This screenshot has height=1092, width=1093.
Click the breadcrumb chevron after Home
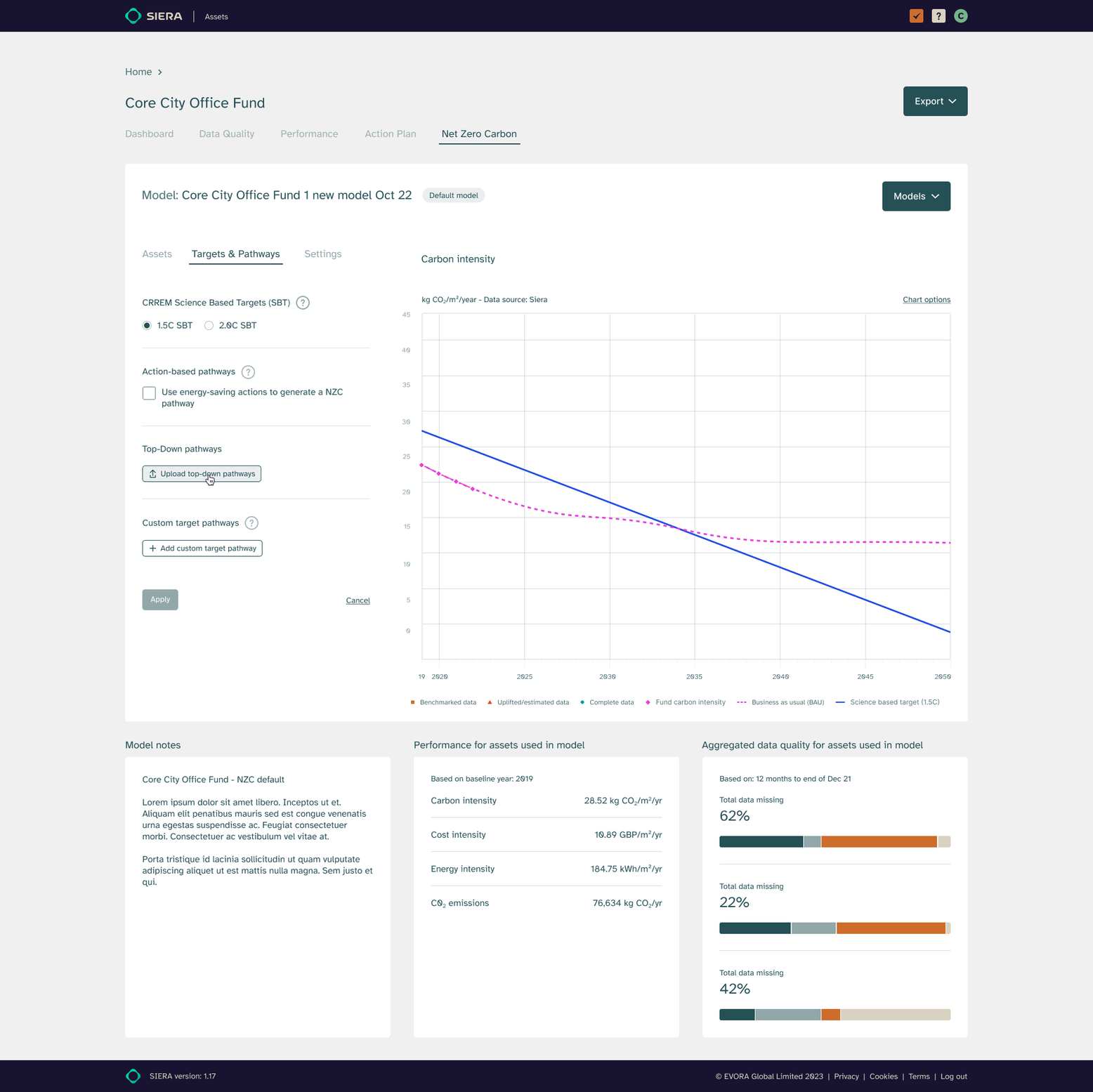pos(160,72)
